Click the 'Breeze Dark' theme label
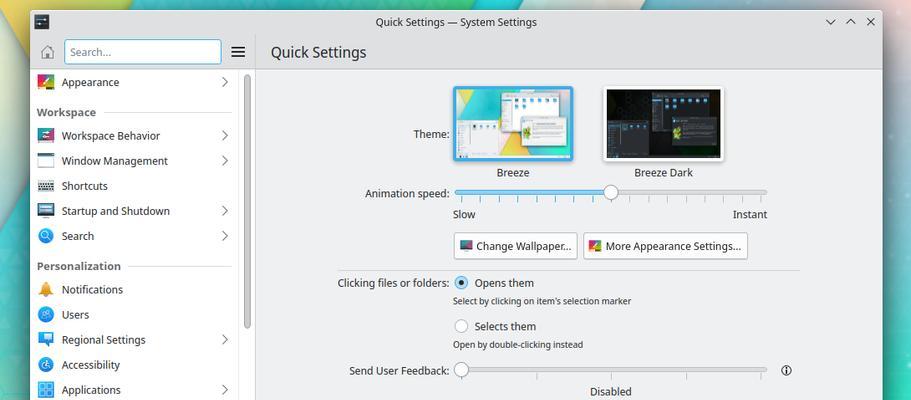911x400 pixels. tap(663, 173)
